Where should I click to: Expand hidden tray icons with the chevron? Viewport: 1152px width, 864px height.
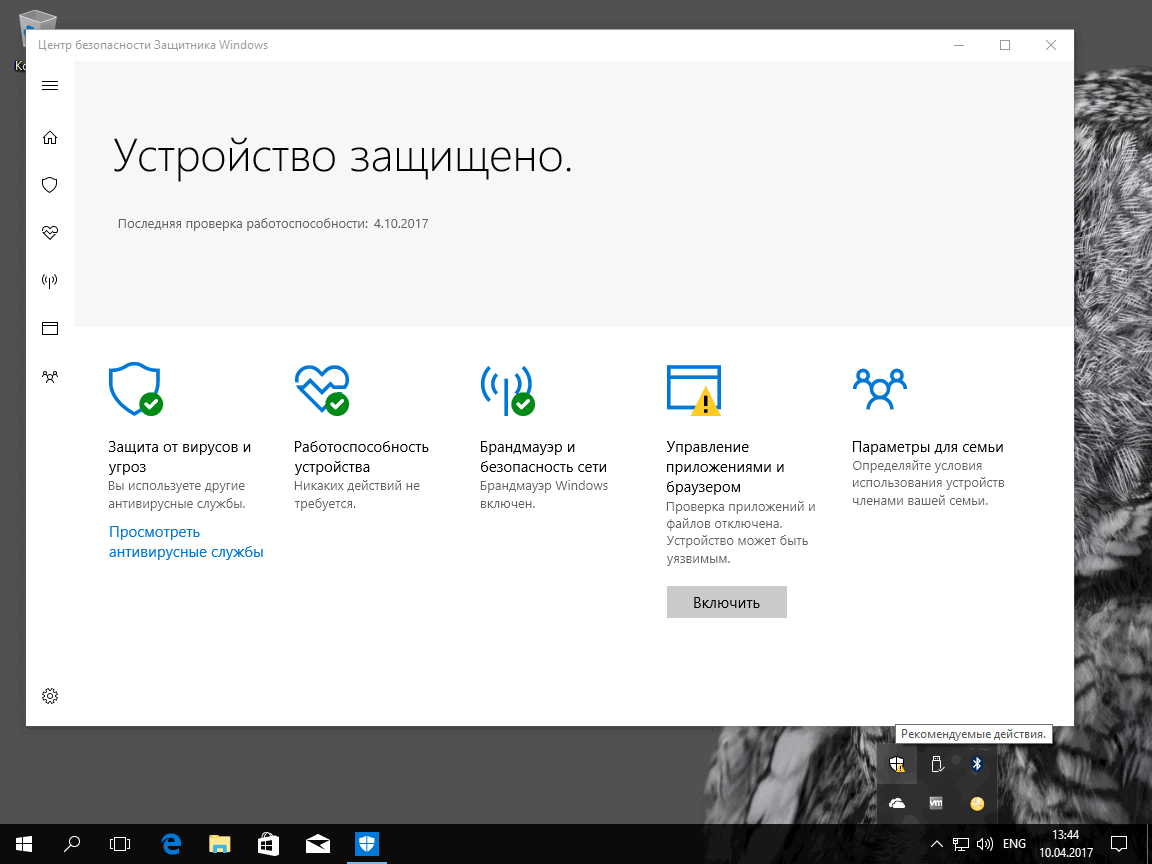[x=937, y=843]
